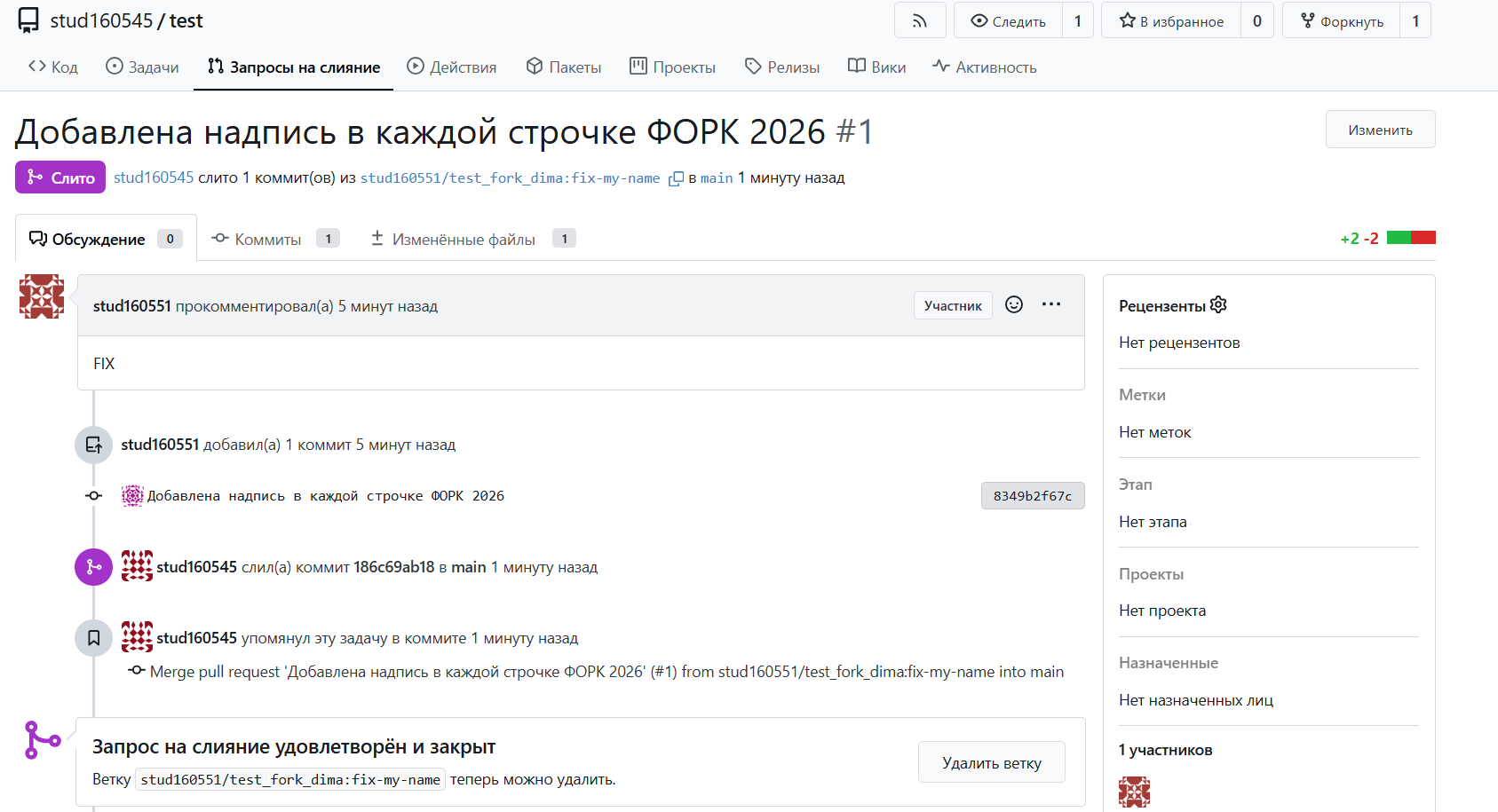Image resolution: width=1498 pixels, height=812 pixels.
Task: Click the avatar icon beside the commit message
Action: (x=132, y=496)
